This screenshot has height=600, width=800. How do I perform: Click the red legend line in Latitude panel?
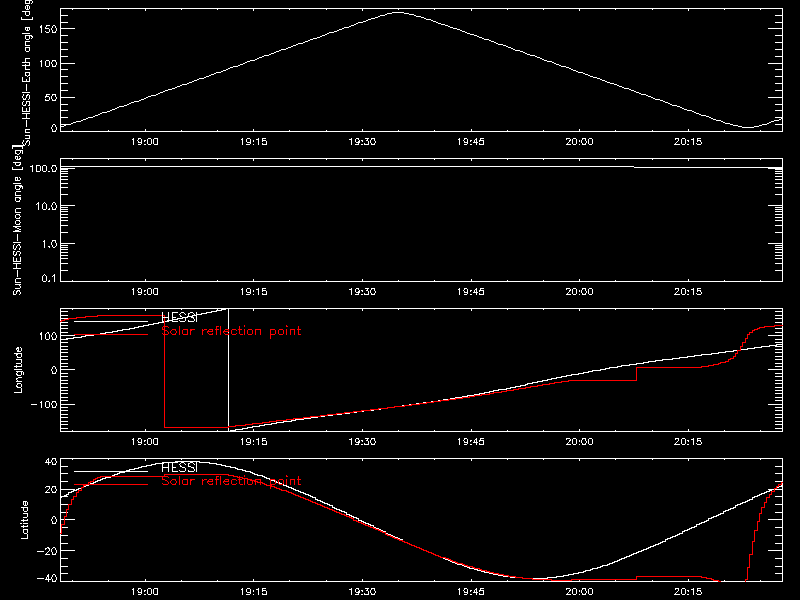pos(111,485)
